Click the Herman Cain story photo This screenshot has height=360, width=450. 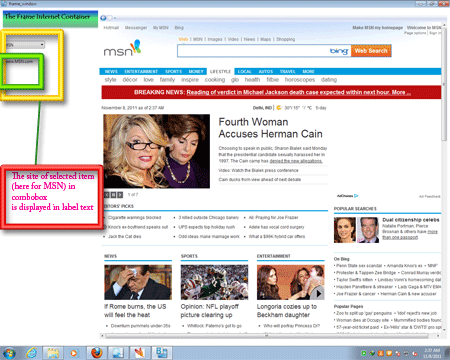157,151
